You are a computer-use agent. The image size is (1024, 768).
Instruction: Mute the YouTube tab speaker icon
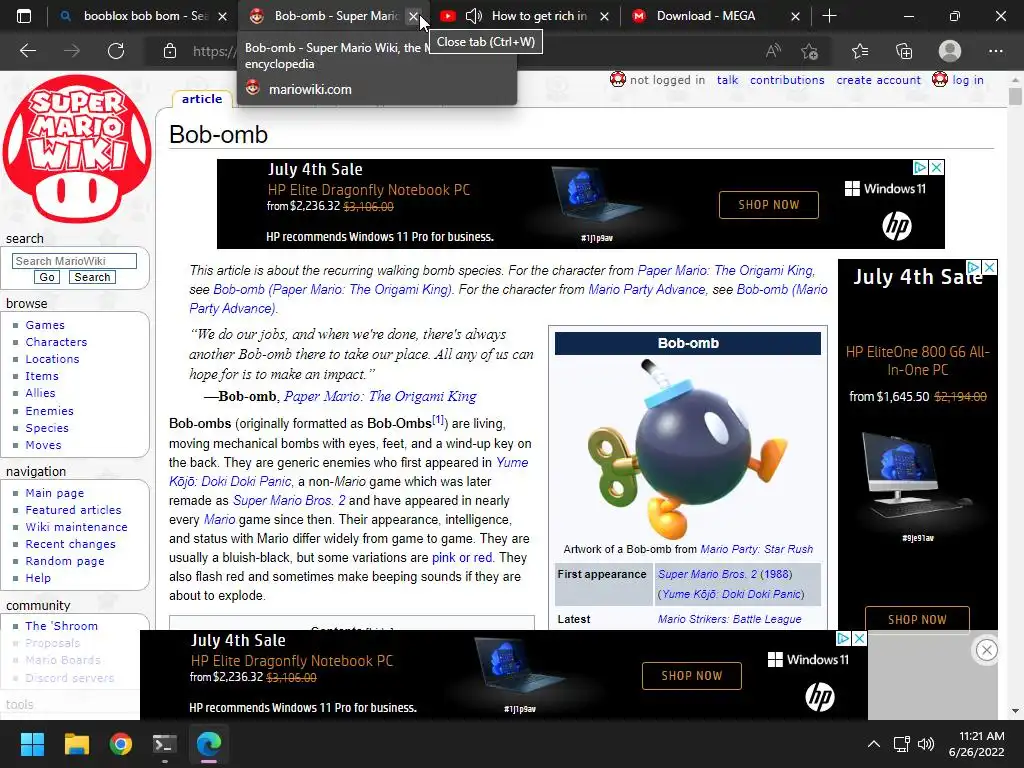click(474, 16)
